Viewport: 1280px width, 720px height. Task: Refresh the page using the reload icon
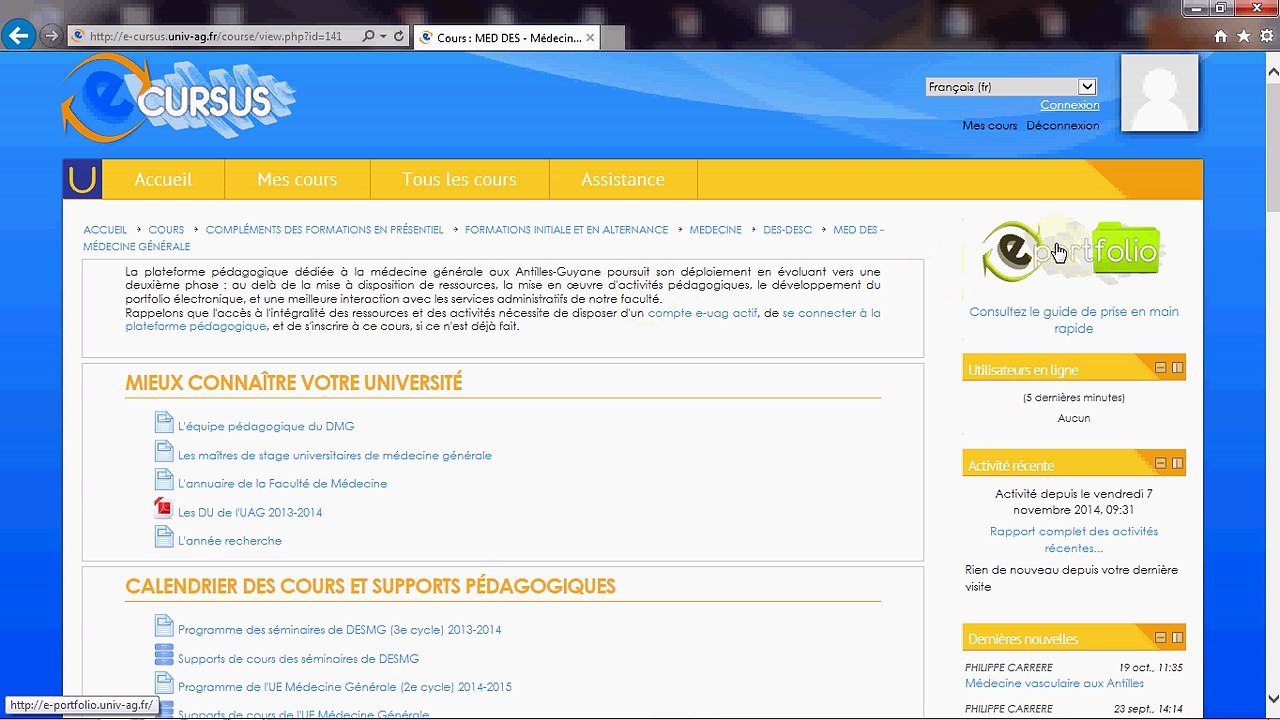pyautogui.click(x=399, y=37)
